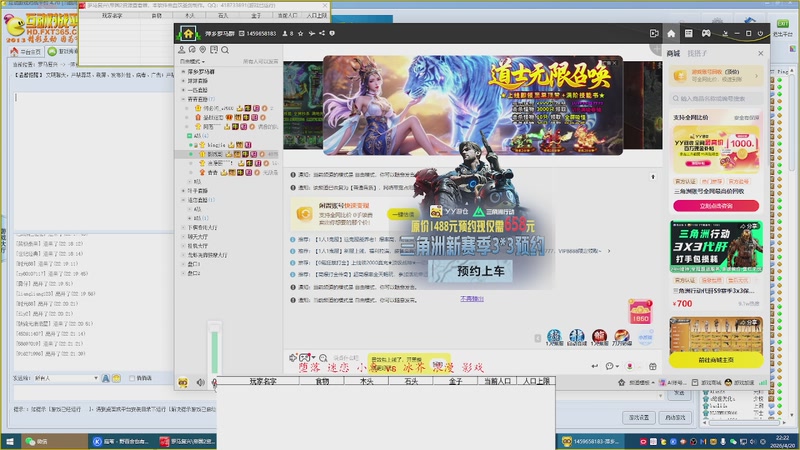800x450 pixels.
Task: Click the pink 立刻点击咨询 button
Action: (716, 206)
